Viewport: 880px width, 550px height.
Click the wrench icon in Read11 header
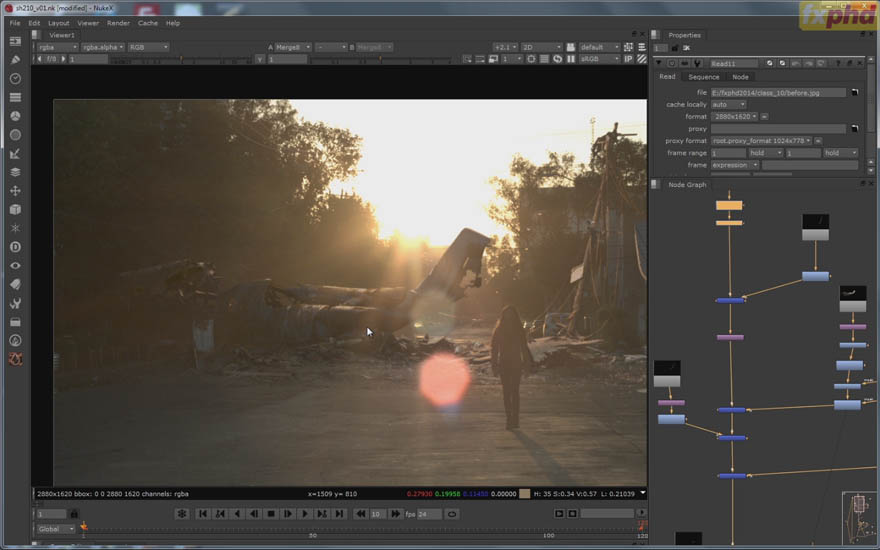697,63
